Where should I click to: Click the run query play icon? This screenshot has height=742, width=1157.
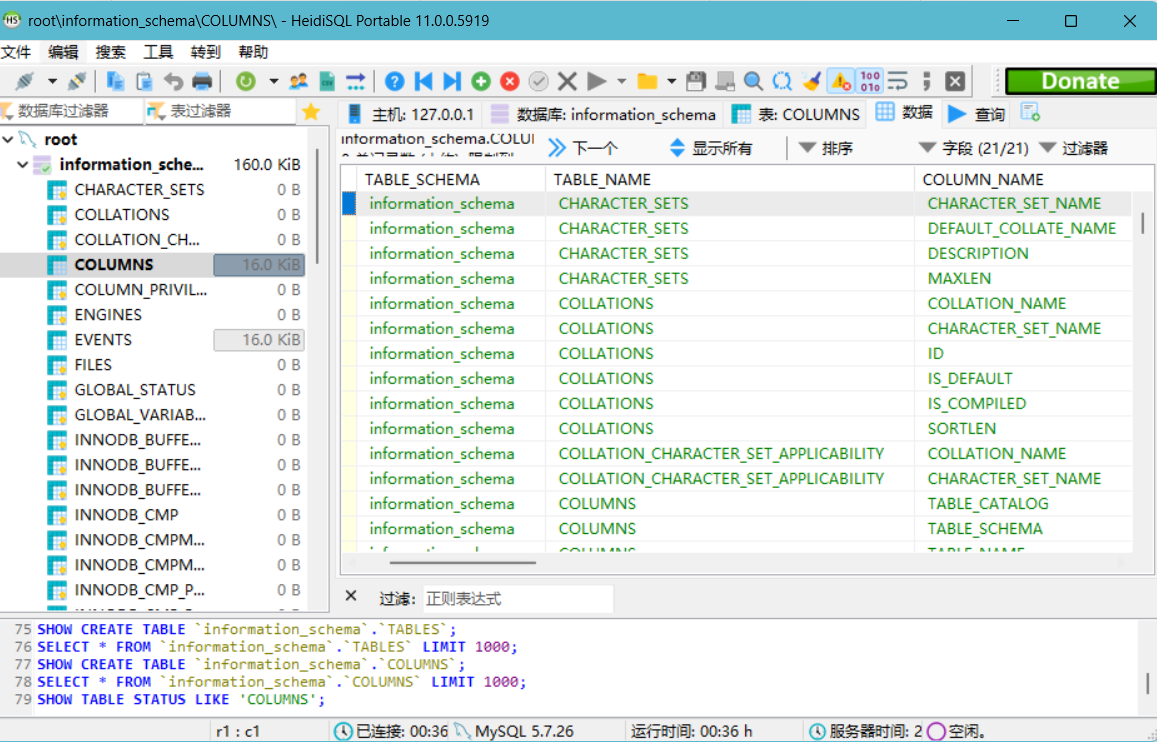click(x=596, y=80)
